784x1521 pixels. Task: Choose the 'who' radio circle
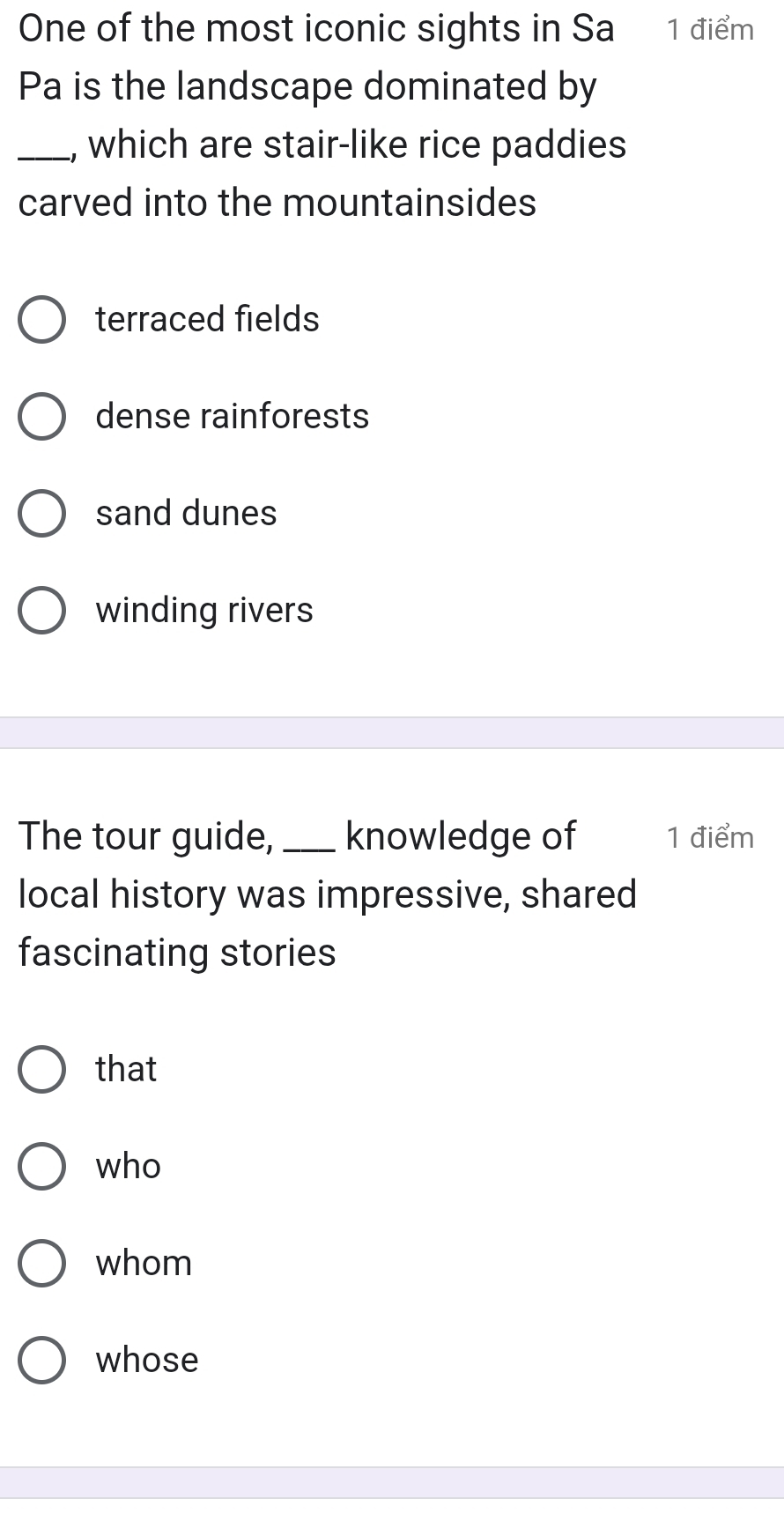(x=41, y=1167)
